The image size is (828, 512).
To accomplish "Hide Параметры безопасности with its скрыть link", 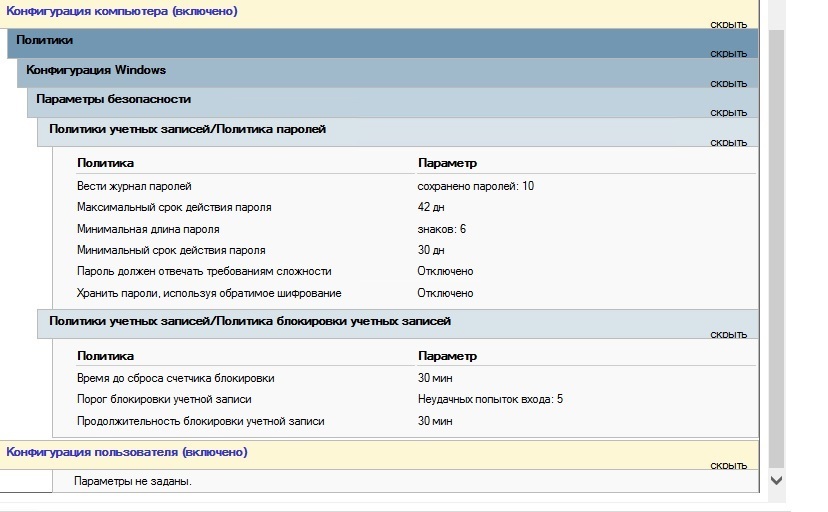I will 728,112.
